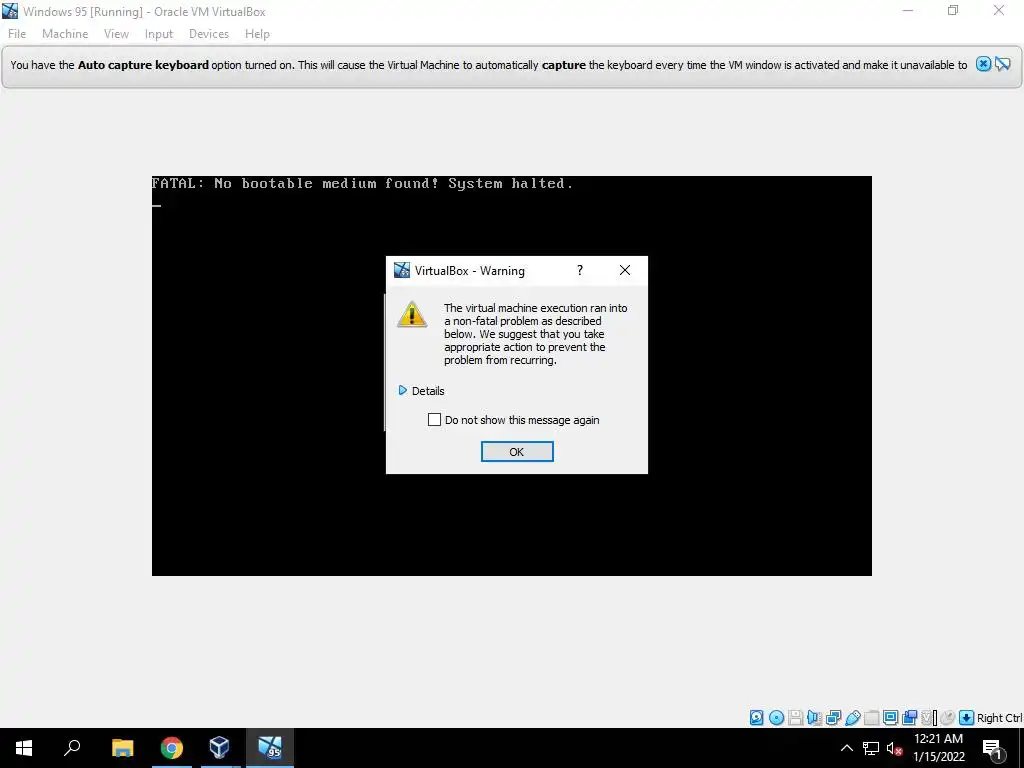Close the VirtualBox Warning dialog

tap(625, 270)
